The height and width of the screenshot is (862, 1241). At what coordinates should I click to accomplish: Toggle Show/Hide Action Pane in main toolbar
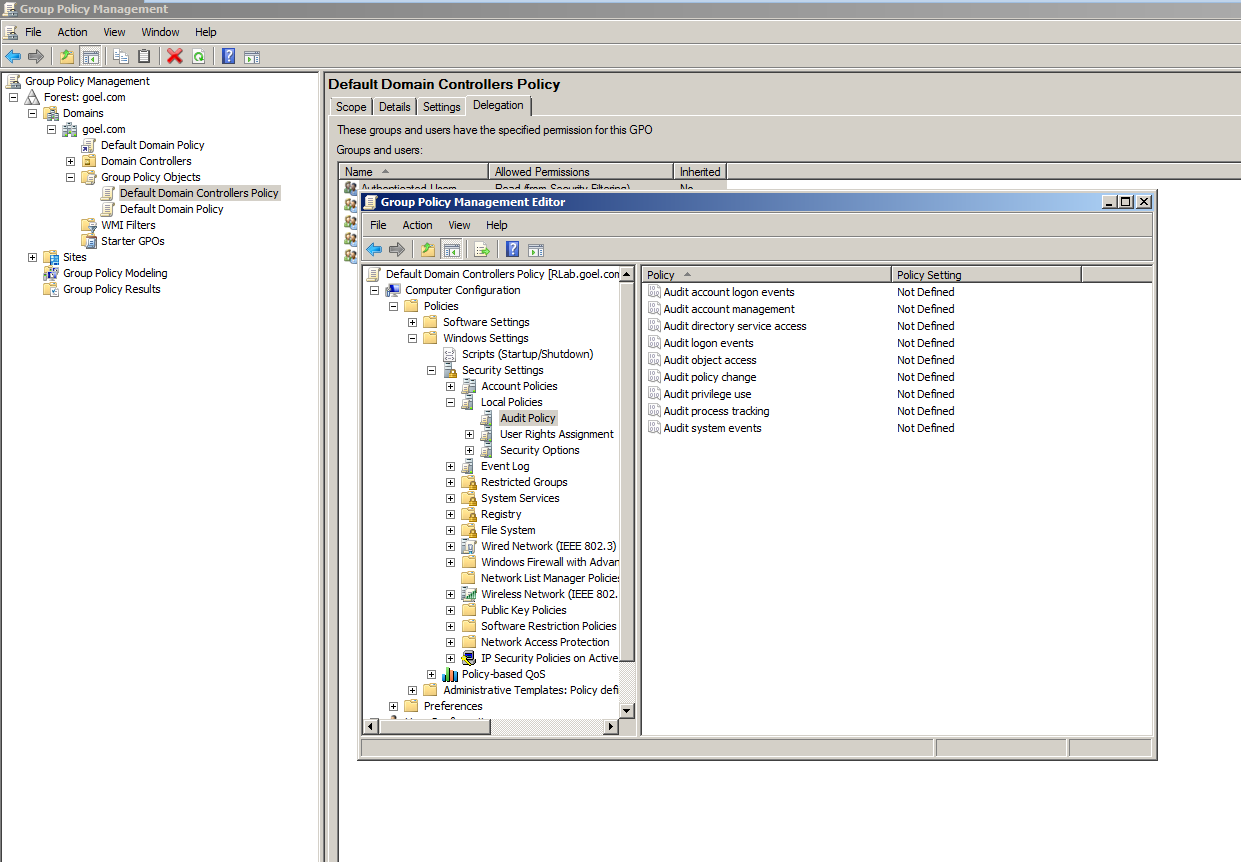[252, 56]
